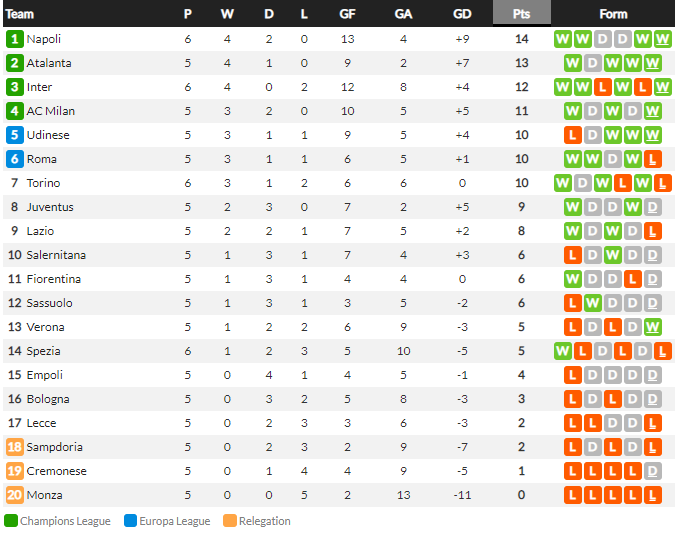This screenshot has width=675, height=537.
Task: Open the Juventus team link
Action: (50, 207)
